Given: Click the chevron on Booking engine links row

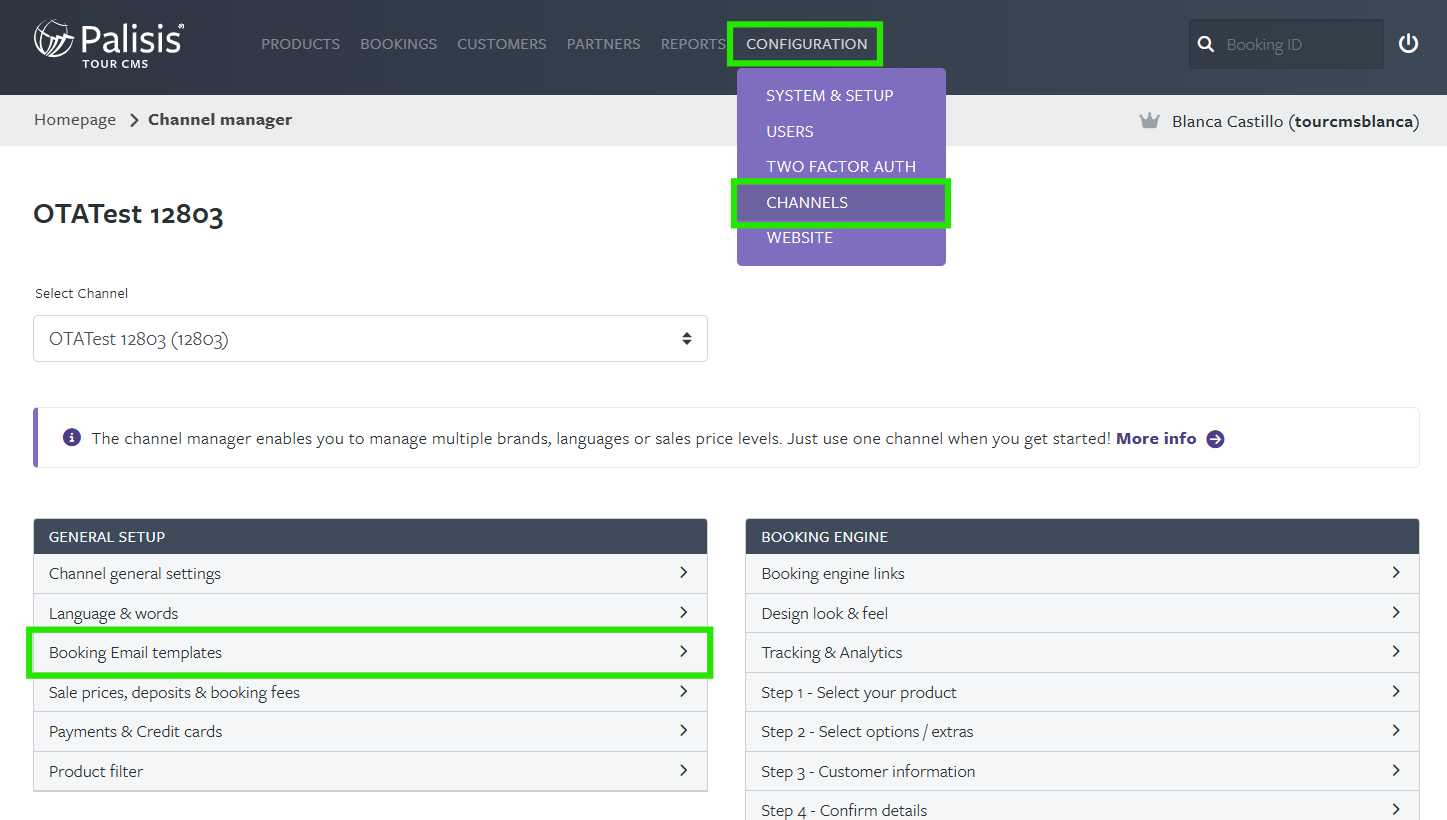Looking at the screenshot, I should pos(1396,573).
